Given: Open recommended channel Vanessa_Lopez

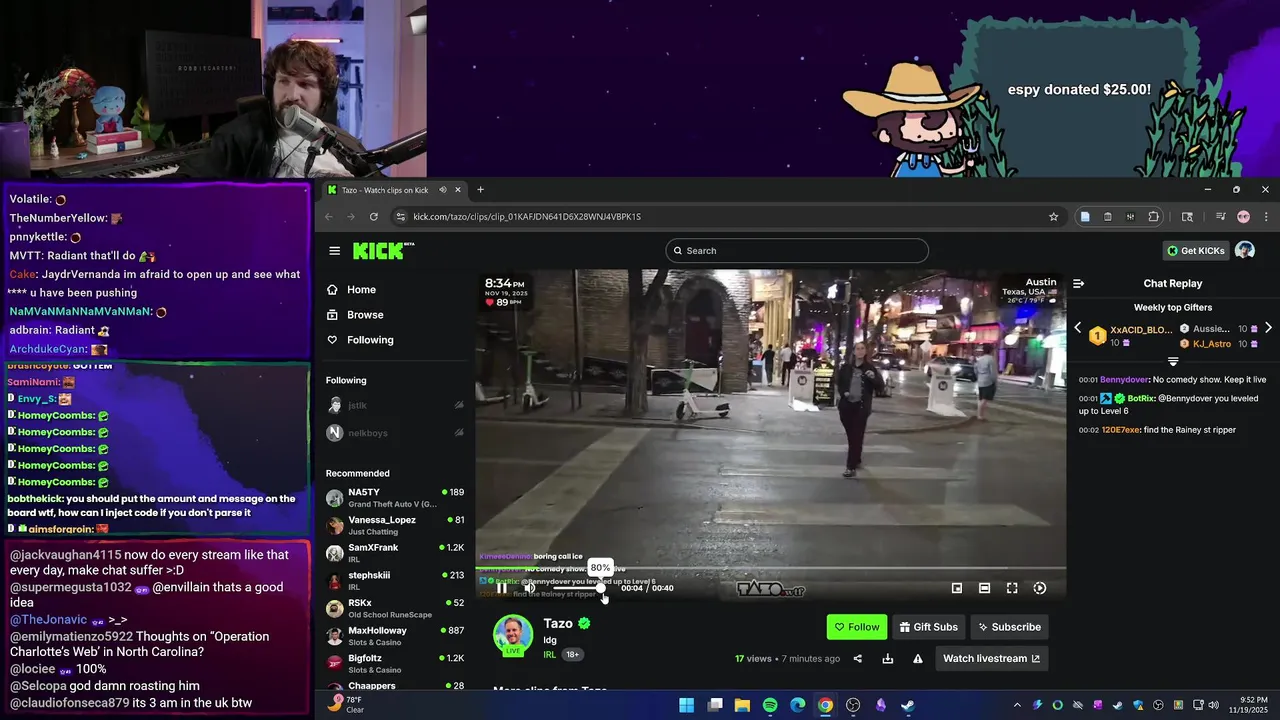Looking at the screenshot, I should coord(395,525).
